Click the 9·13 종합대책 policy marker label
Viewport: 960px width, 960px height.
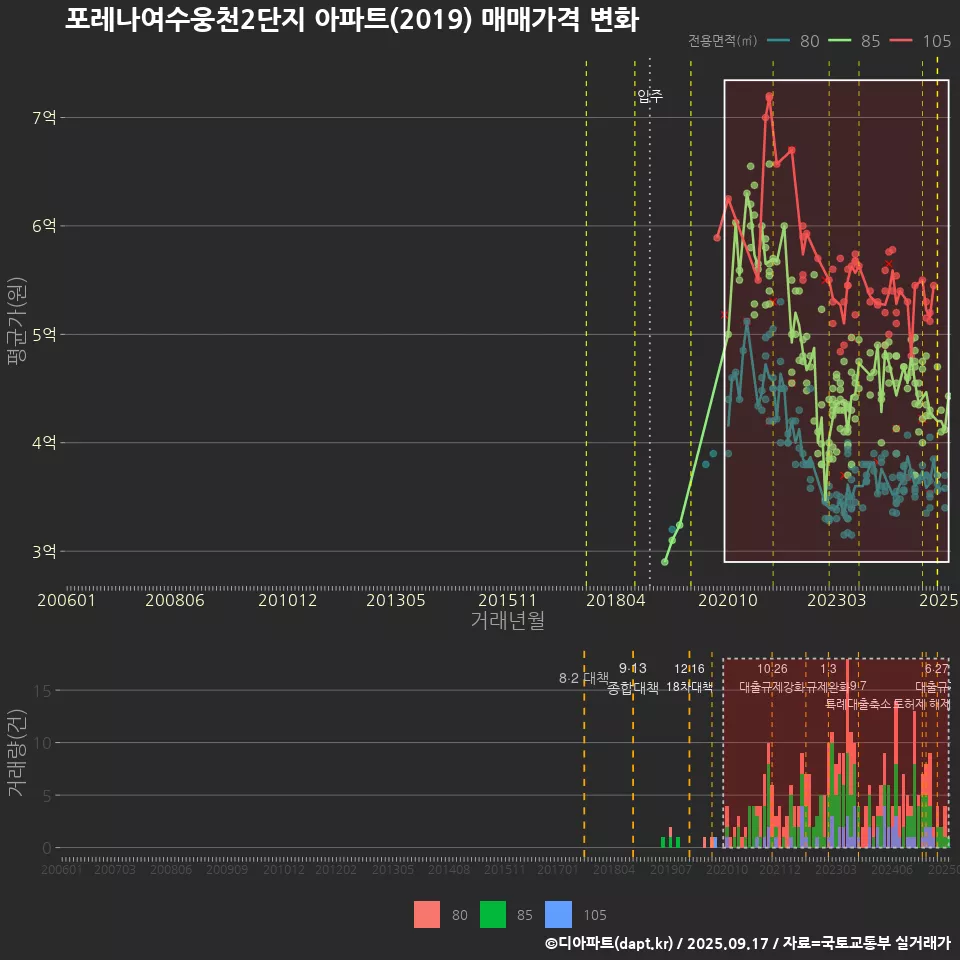coord(632,678)
